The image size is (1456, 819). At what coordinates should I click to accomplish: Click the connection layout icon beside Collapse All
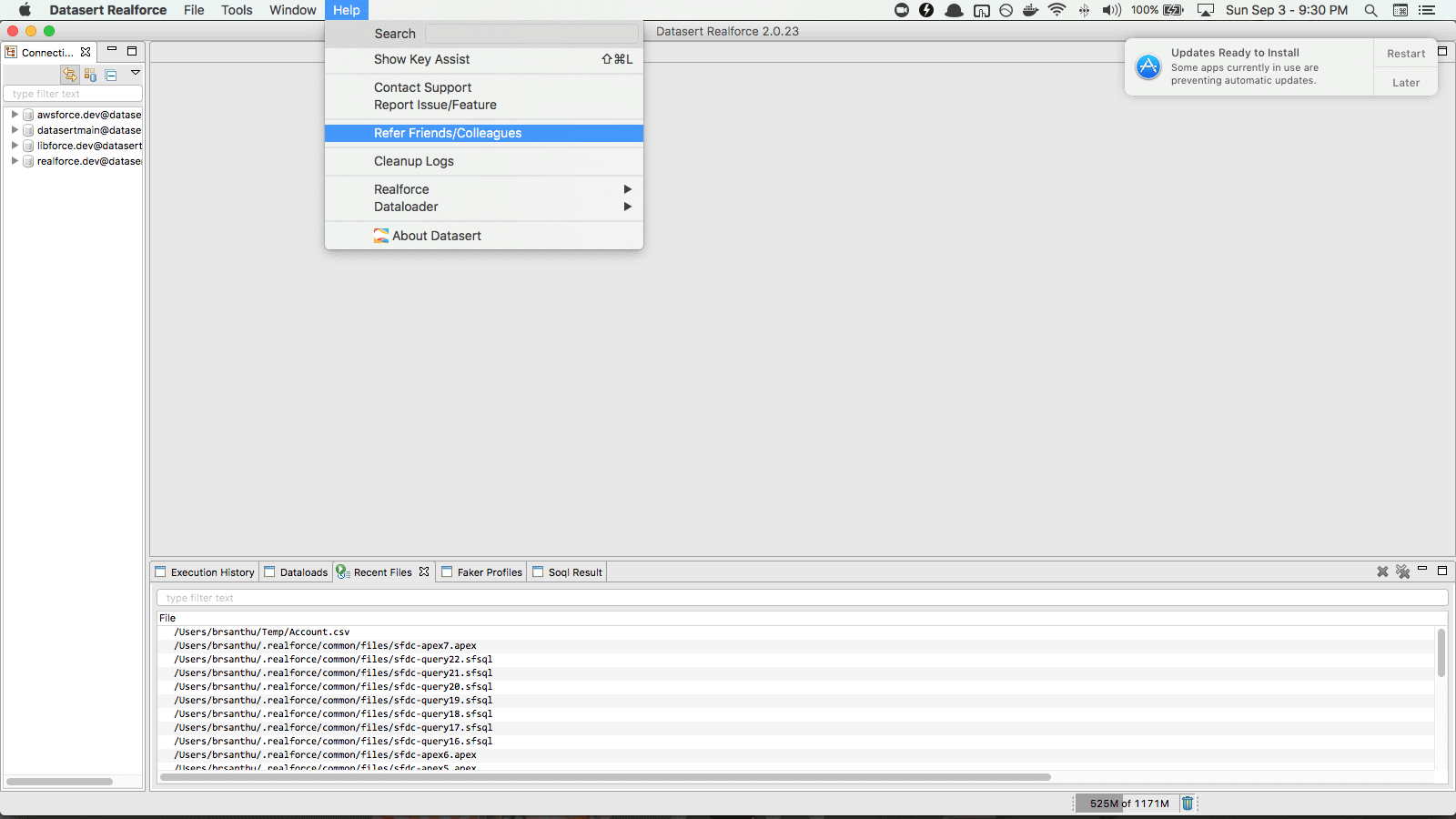[x=90, y=75]
